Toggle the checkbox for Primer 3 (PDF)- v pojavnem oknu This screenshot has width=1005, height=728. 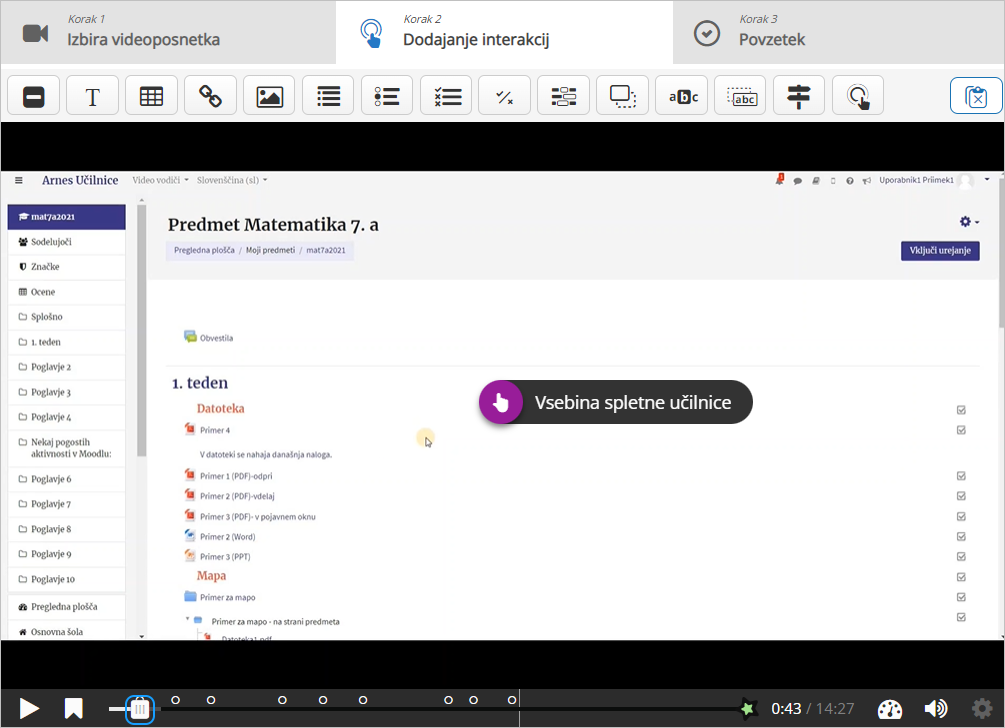point(961,517)
